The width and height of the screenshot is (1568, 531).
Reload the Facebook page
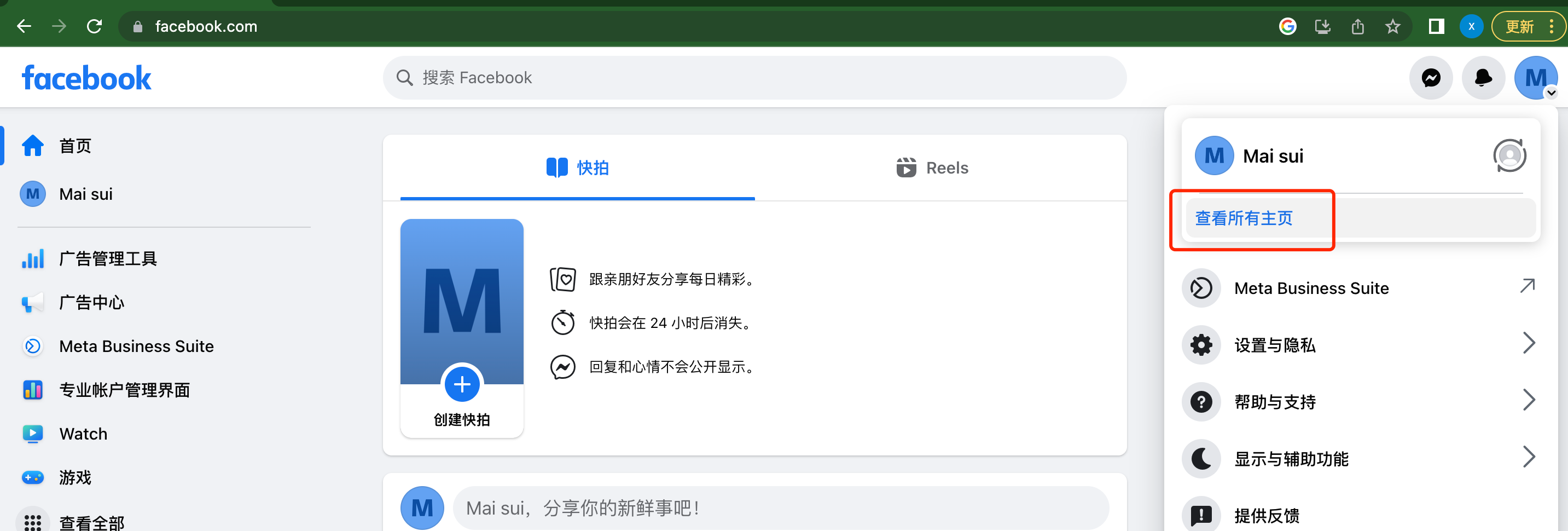(x=94, y=26)
